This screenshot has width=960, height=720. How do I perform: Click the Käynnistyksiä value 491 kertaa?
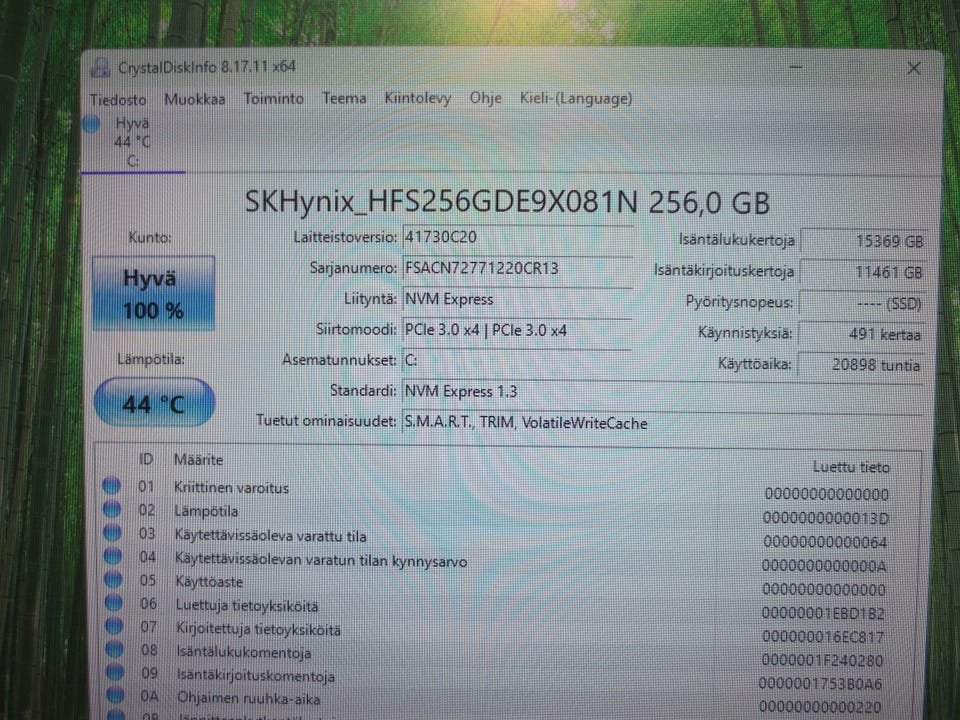862,334
